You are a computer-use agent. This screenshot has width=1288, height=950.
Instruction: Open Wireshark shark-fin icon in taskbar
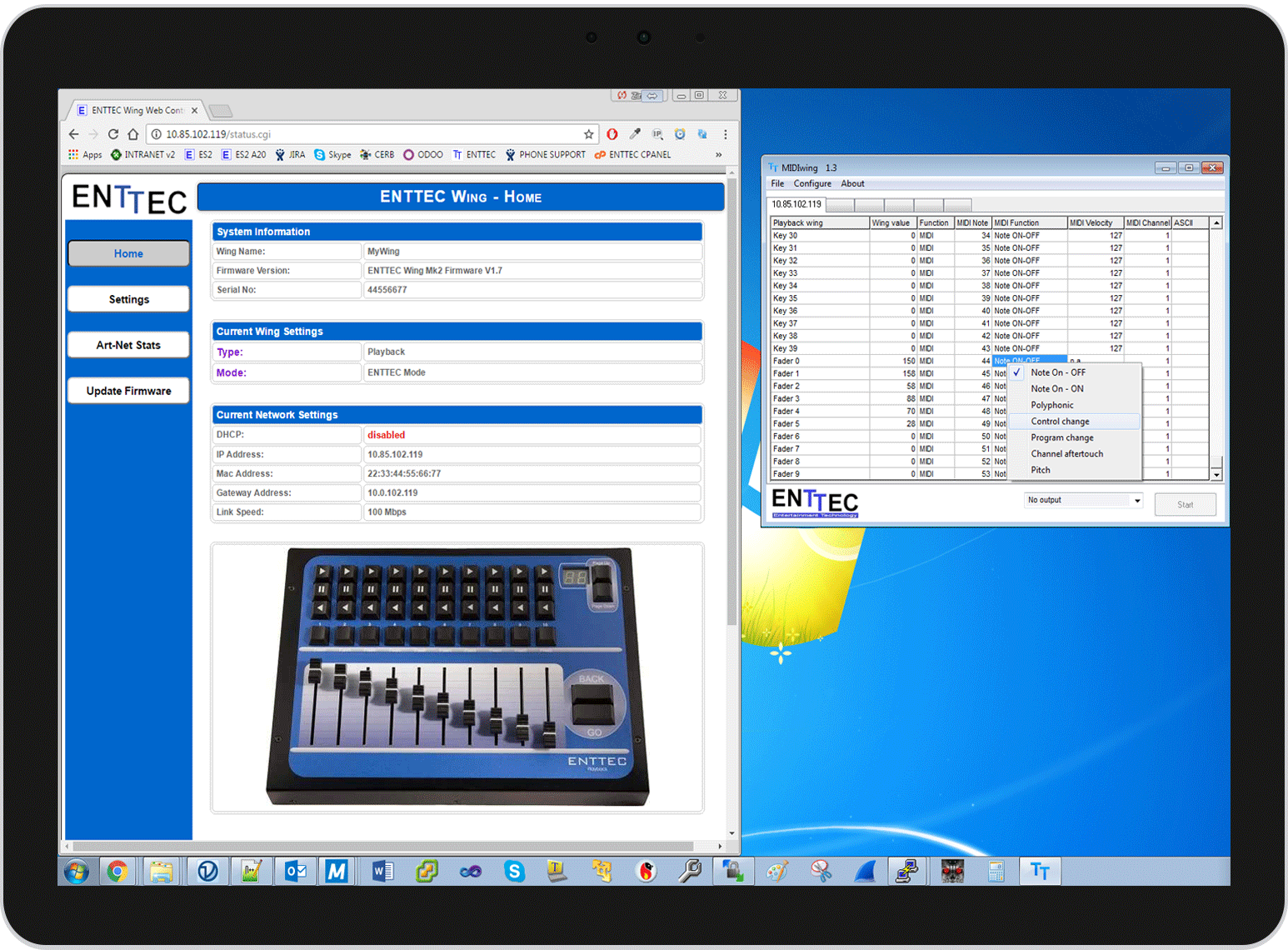click(865, 872)
